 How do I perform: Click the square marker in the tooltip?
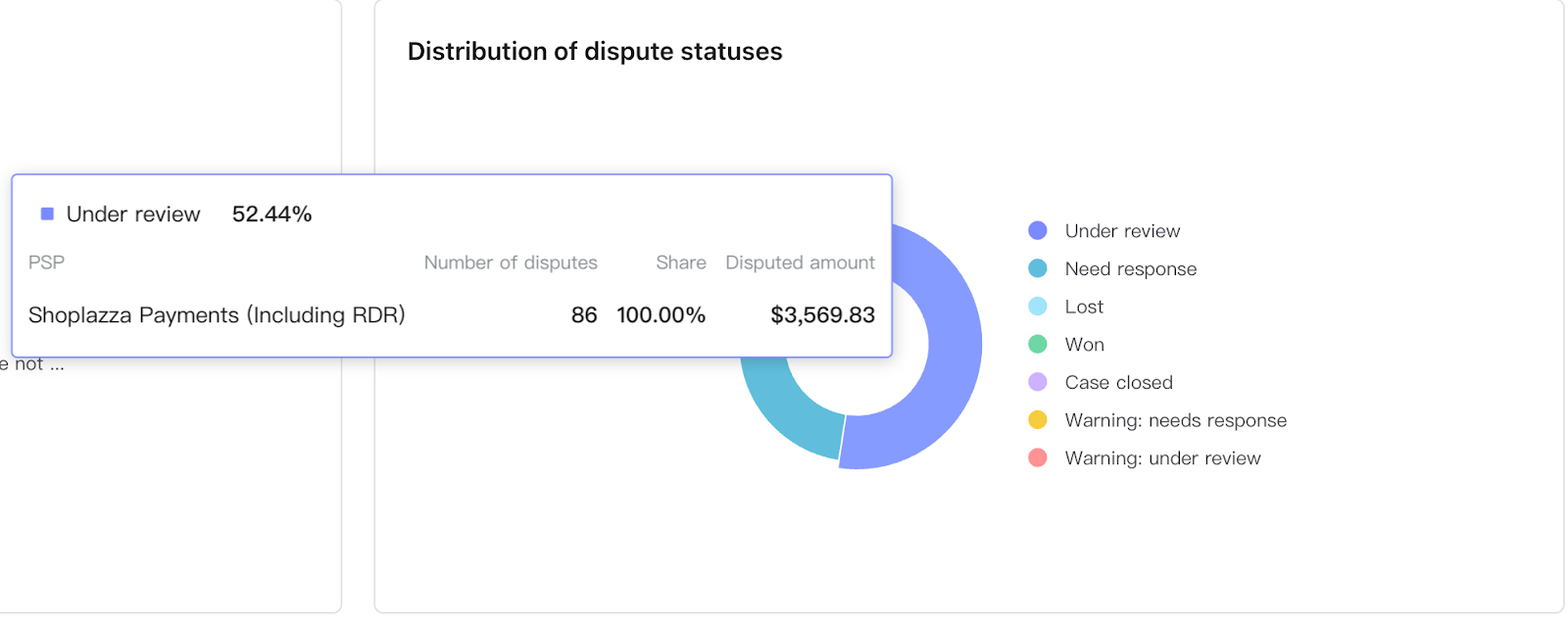point(47,215)
